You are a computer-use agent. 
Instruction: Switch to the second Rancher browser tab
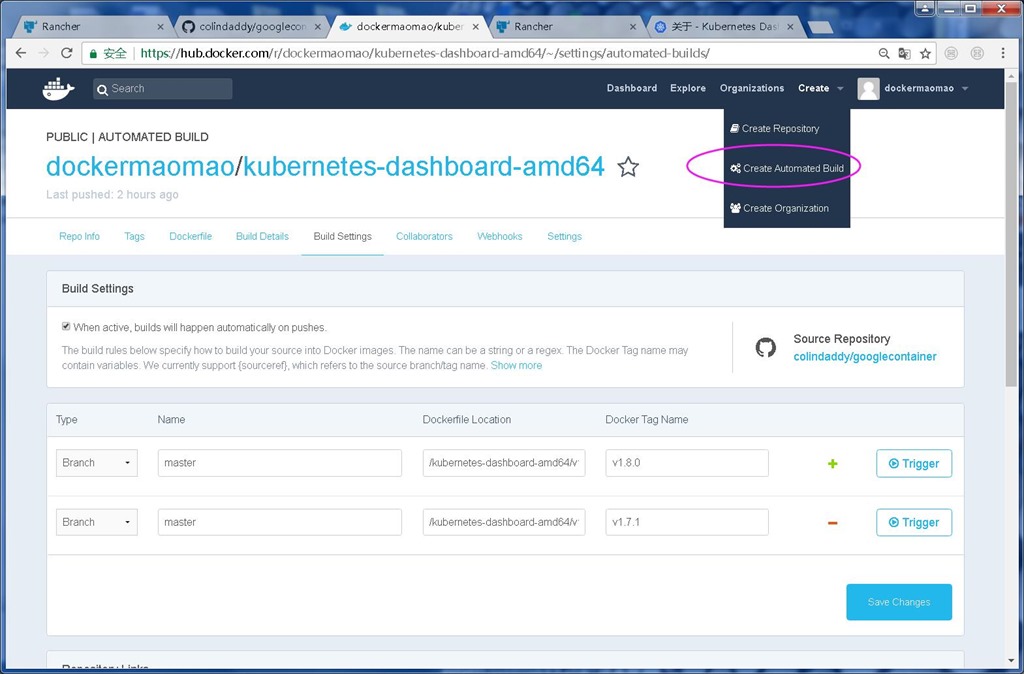pos(566,27)
